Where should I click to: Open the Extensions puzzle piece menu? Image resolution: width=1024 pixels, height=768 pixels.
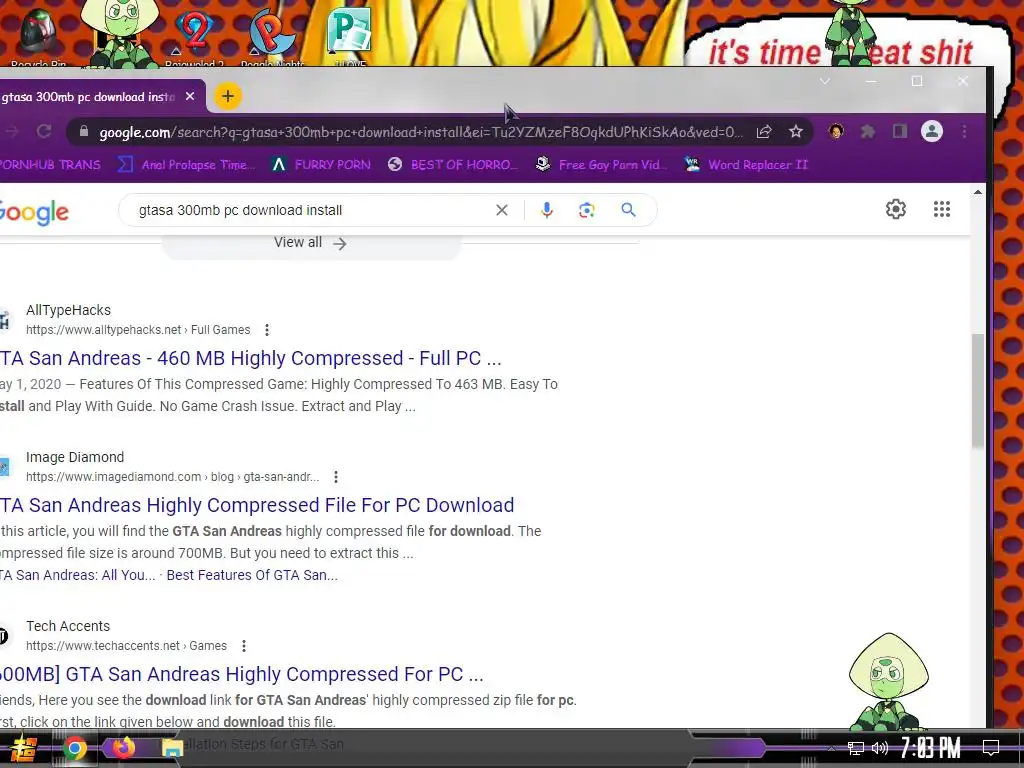(x=868, y=132)
